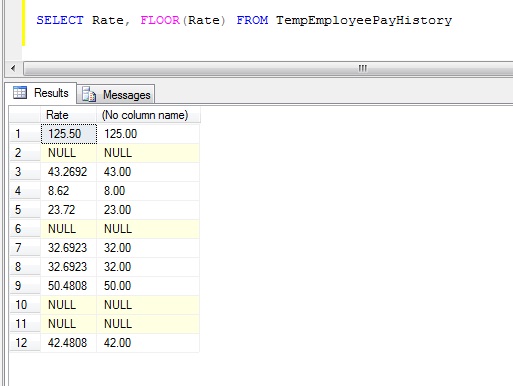Click the left scroll arrow of editor scrollbar
The height and width of the screenshot is (386, 513).
13,68
